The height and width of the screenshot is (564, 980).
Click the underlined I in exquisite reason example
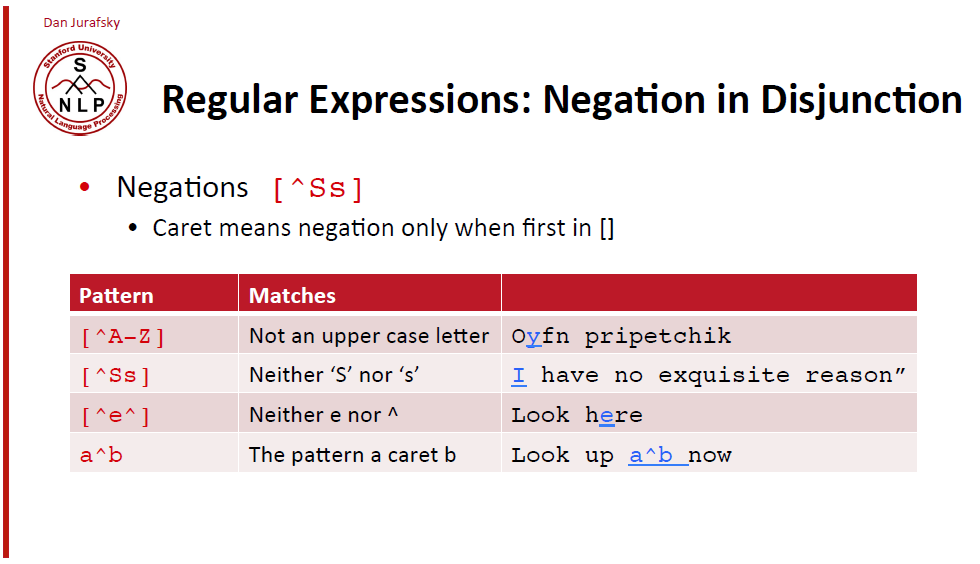[x=519, y=375]
